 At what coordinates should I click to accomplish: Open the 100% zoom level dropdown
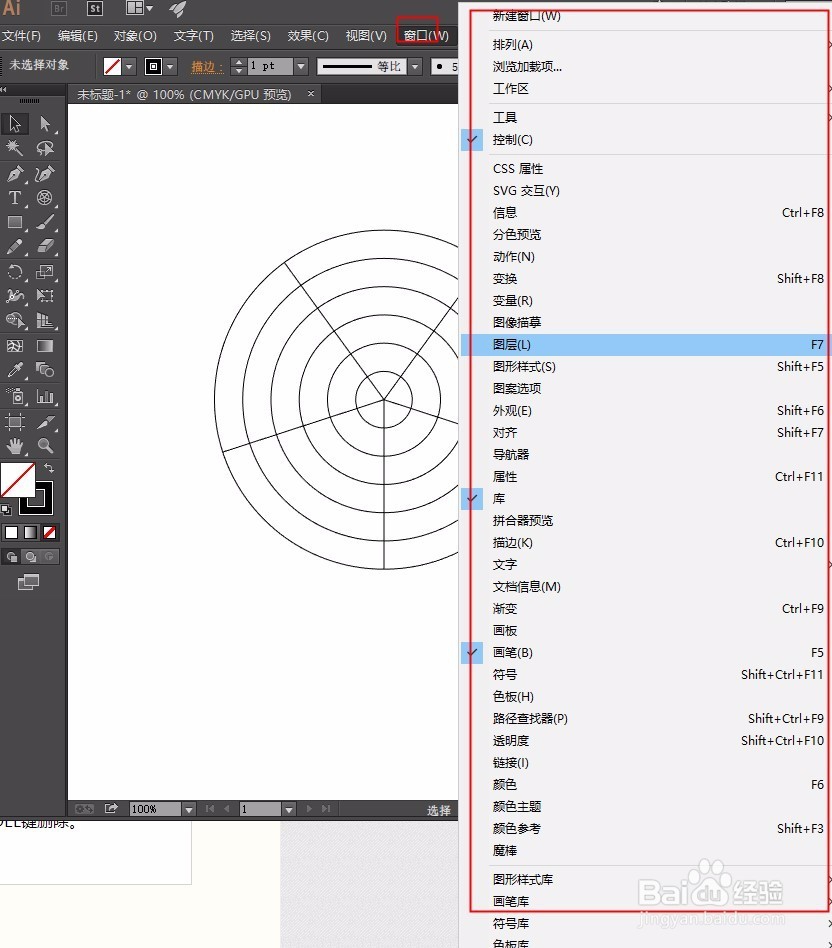coord(189,809)
